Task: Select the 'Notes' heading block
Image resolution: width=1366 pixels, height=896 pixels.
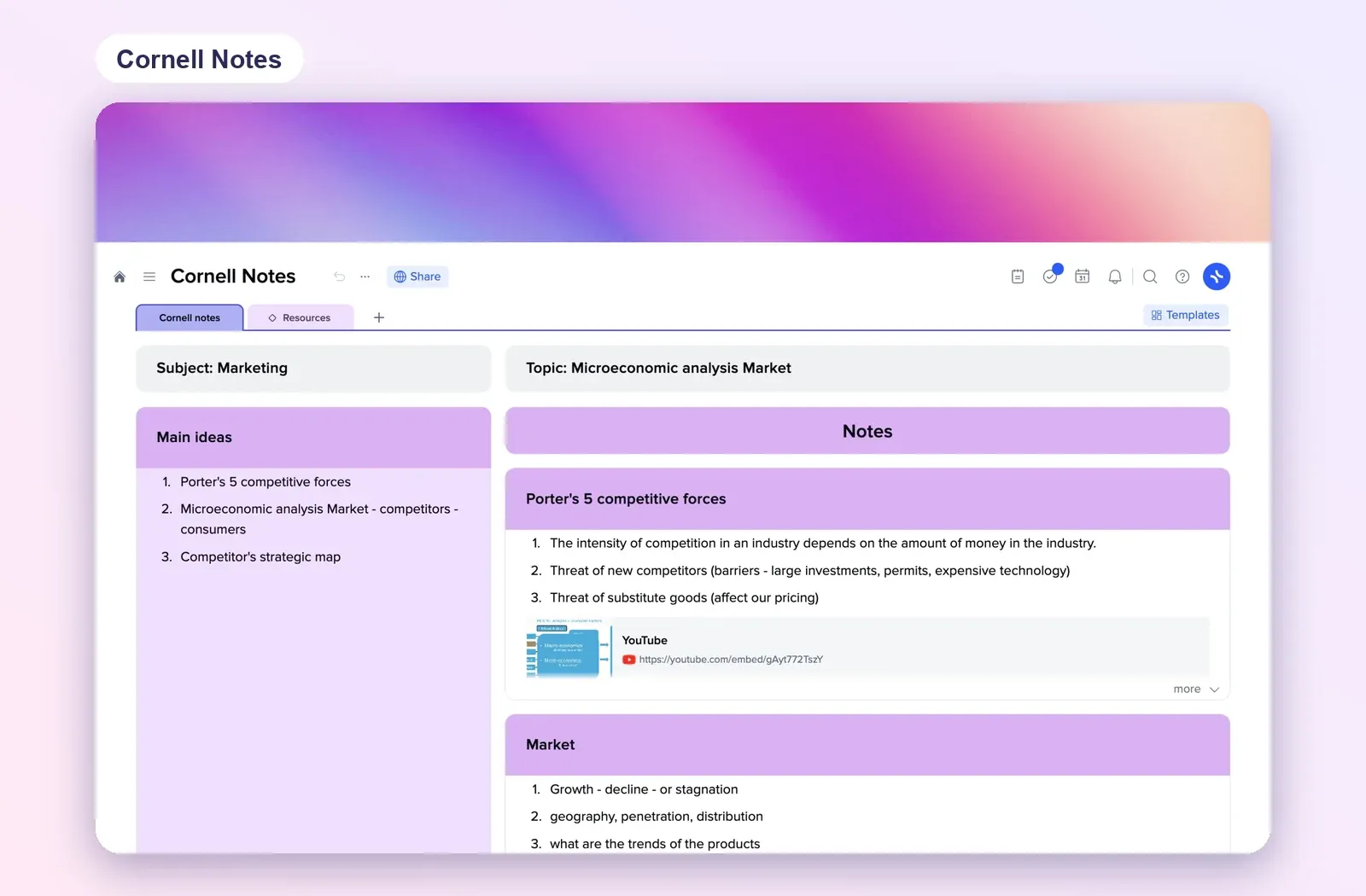Action: click(867, 431)
